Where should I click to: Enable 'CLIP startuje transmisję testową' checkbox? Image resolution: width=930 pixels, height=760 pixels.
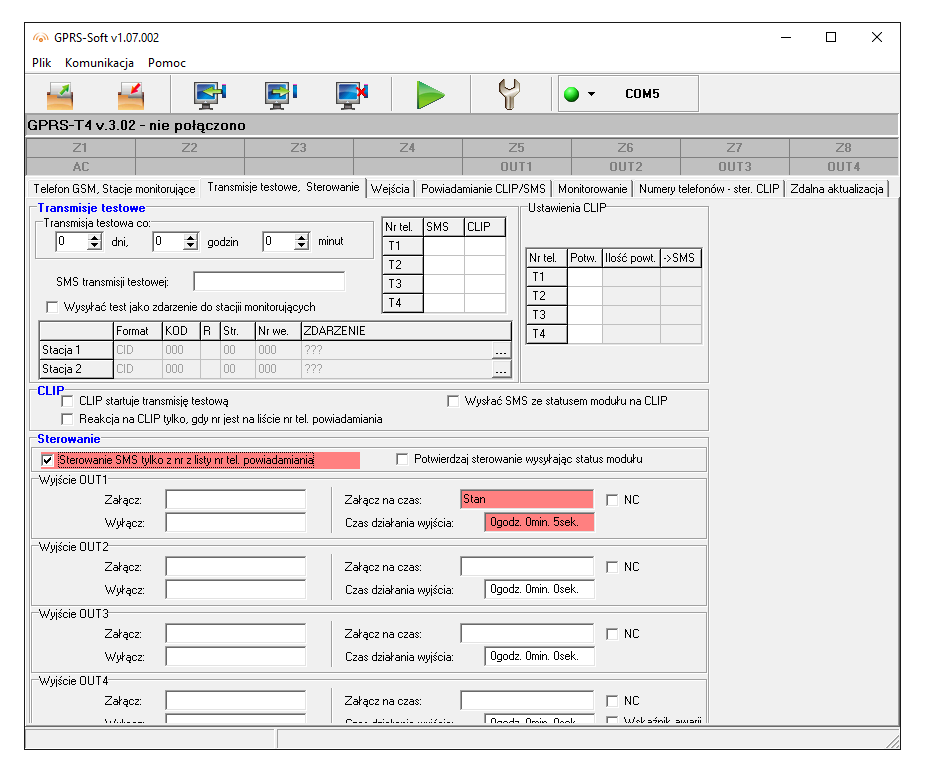pyautogui.click(x=68, y=401)
